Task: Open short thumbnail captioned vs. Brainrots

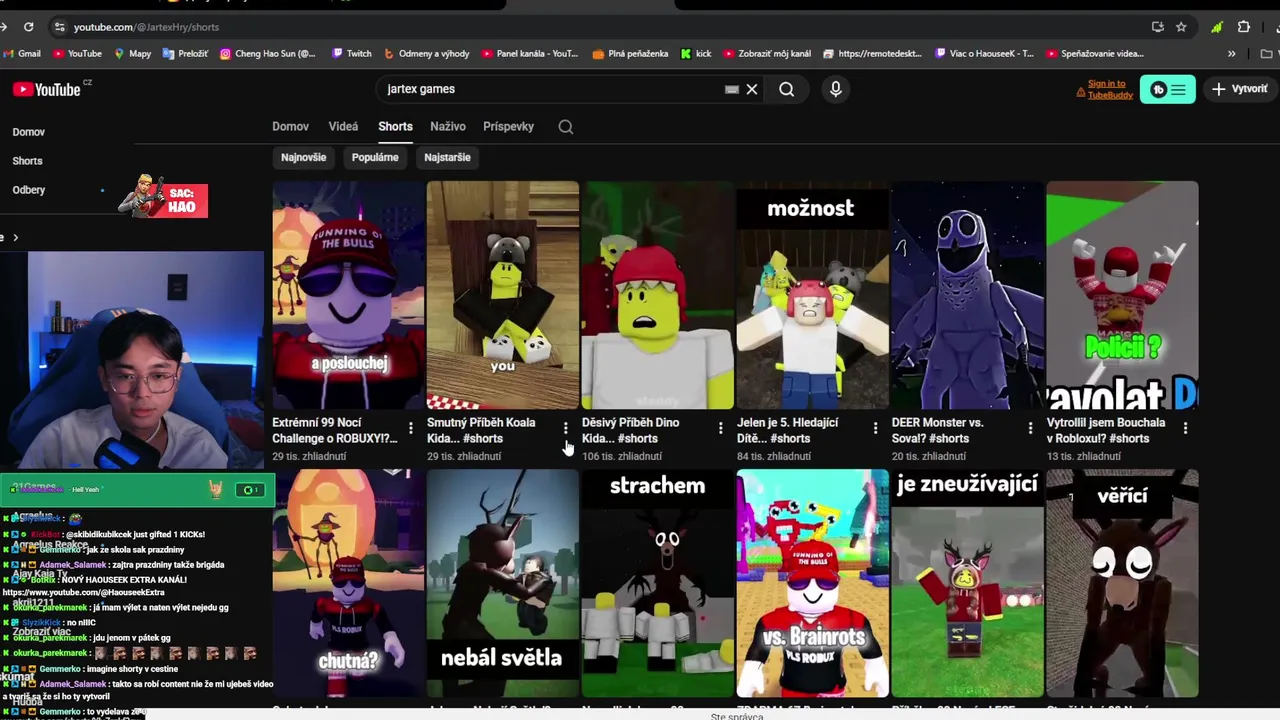Action: point(813,583)
